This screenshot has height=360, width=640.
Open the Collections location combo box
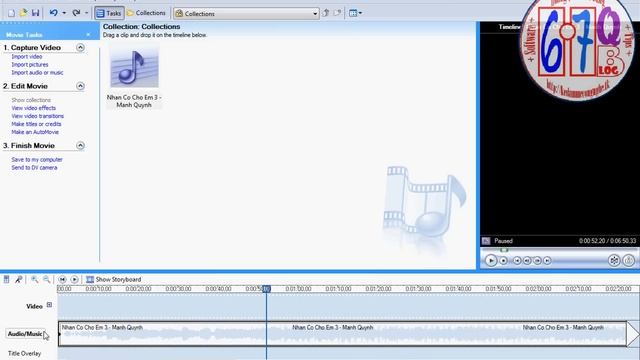pyautogui.click(x=246, y=13)
